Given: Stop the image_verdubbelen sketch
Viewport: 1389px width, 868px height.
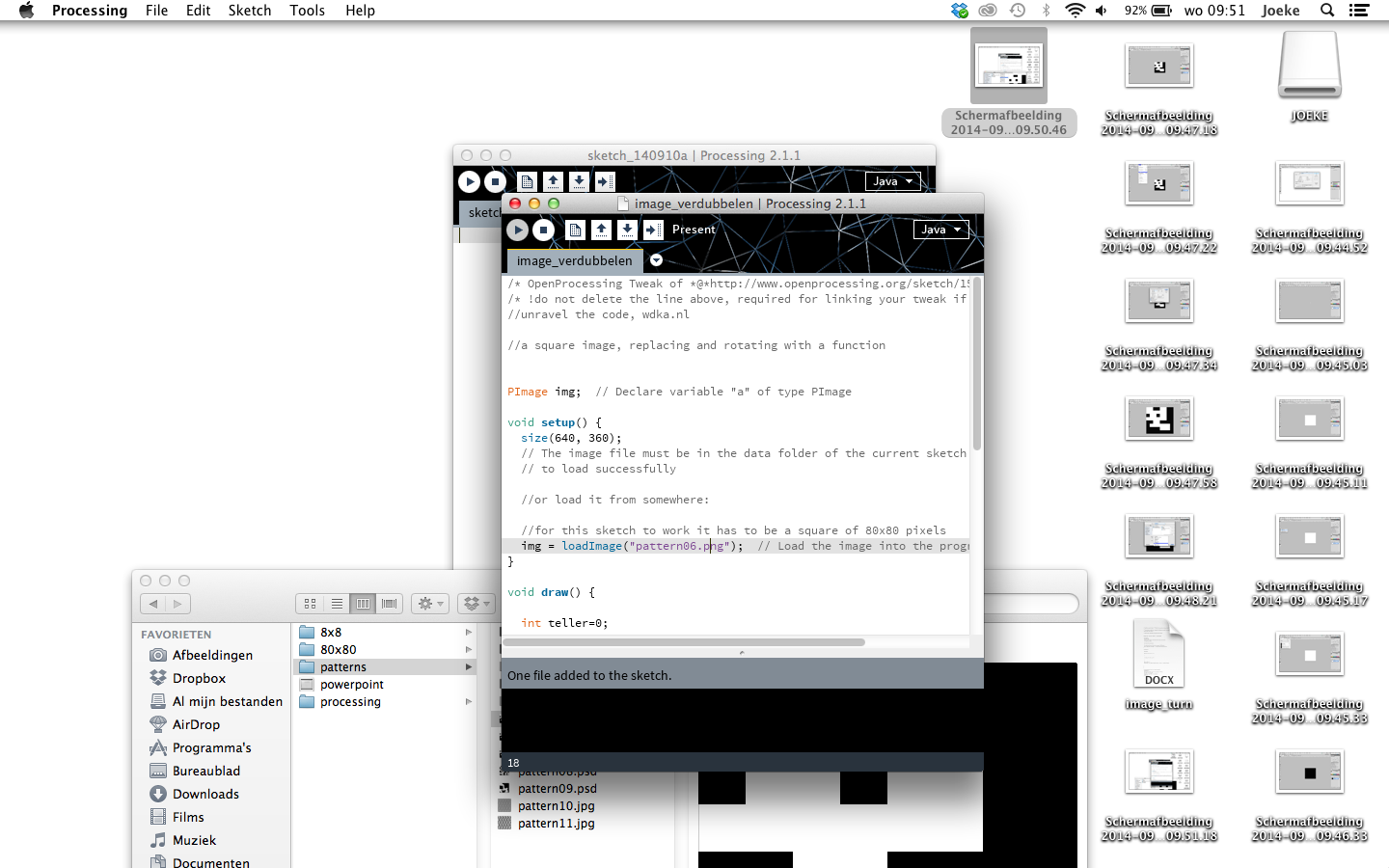Looking at the screenshot, I should tap(544, 230).
